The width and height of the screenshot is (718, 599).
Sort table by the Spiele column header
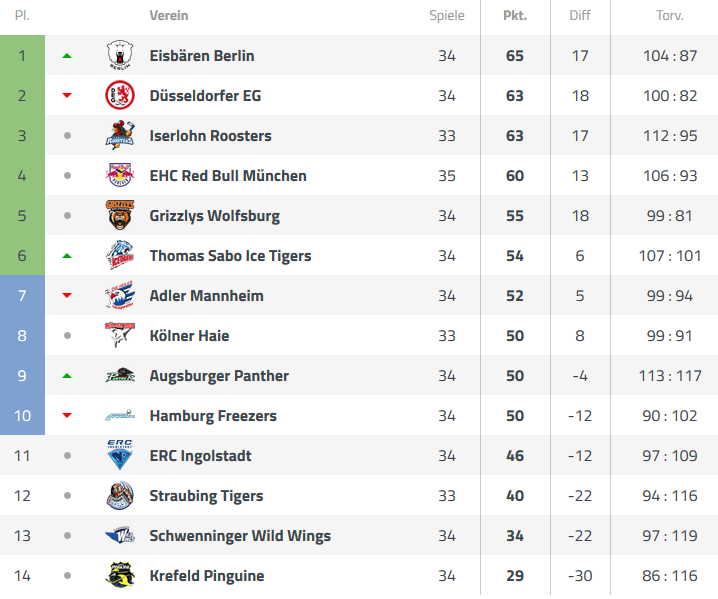(446, 16)
